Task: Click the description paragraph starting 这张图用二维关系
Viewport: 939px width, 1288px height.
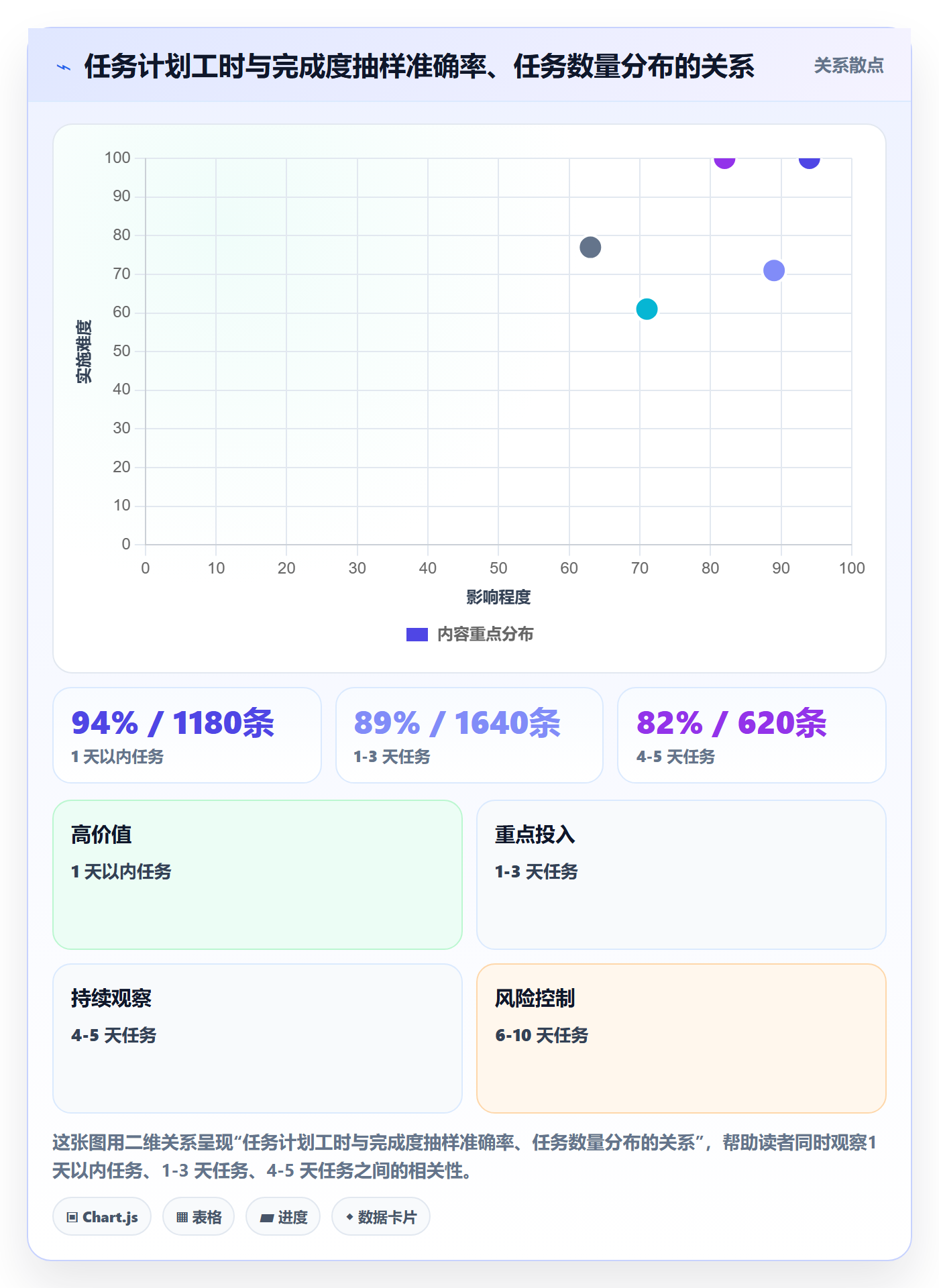Action: point(465,1157)
